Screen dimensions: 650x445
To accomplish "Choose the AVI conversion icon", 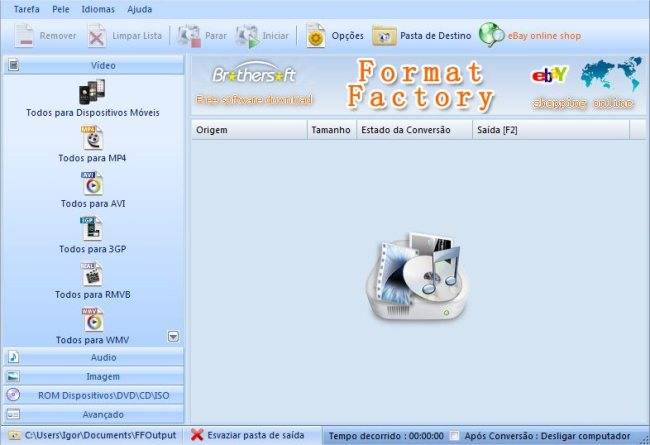I will 92,183.
